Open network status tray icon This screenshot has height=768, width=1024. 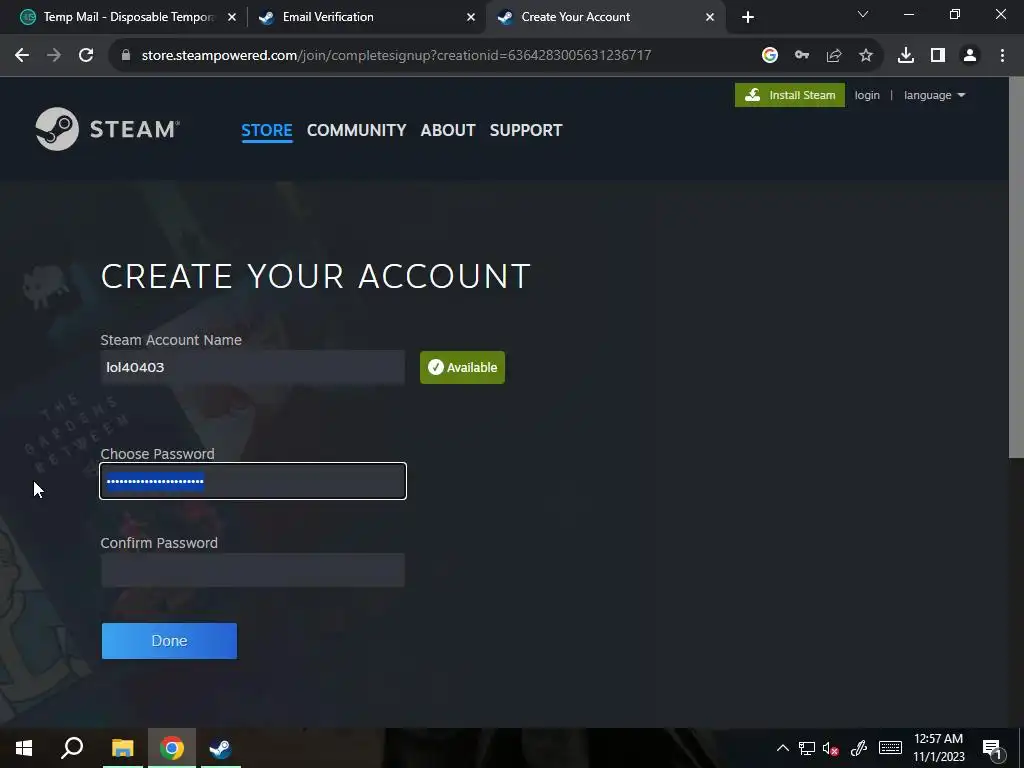(x=807, y=748)
